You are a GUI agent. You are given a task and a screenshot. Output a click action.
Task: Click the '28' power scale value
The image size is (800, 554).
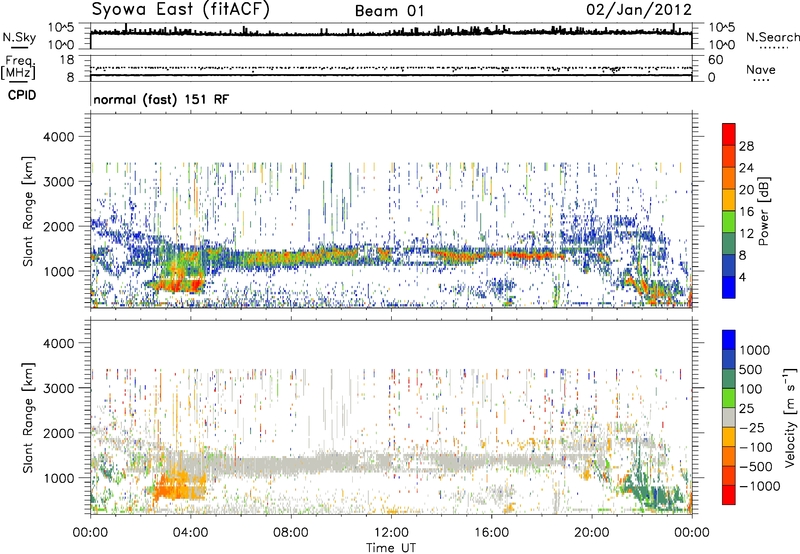point(746,146)
